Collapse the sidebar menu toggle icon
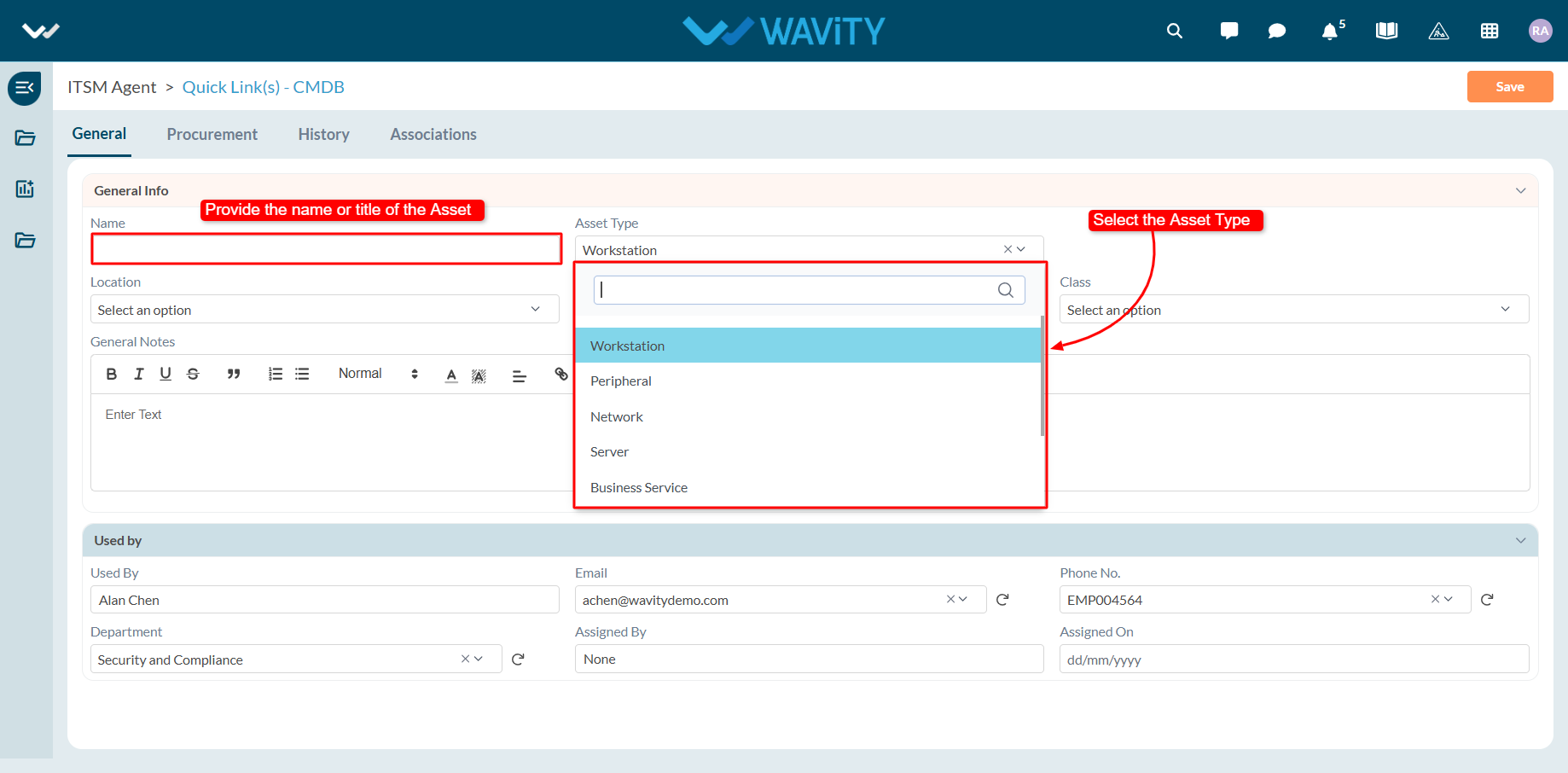Image resolution: width=1568 pixels, height=773 pixels. coord(25,88)
